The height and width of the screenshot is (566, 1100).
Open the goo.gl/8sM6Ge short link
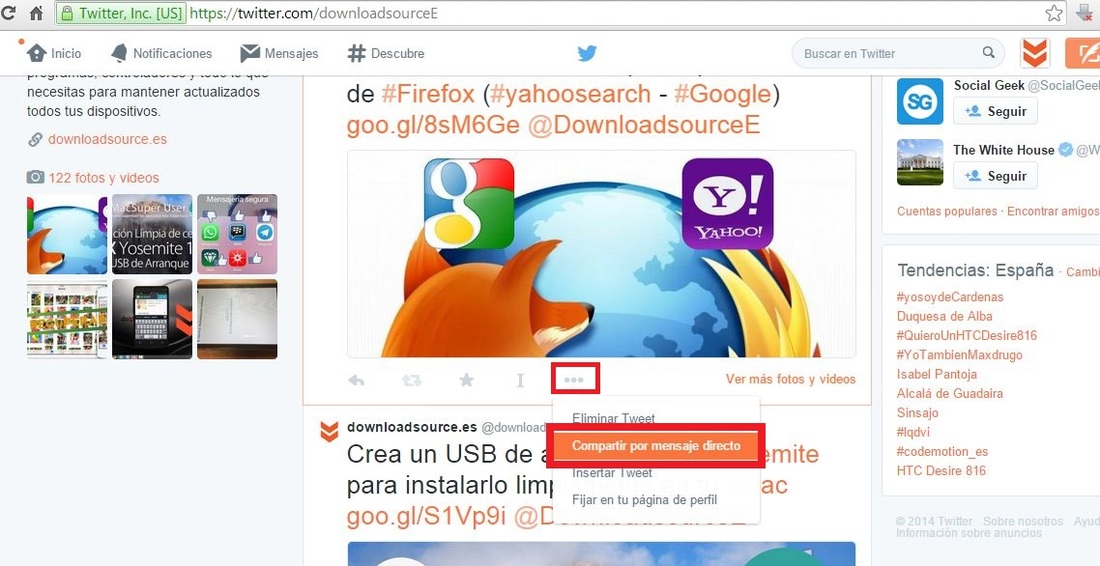(433, 125)
